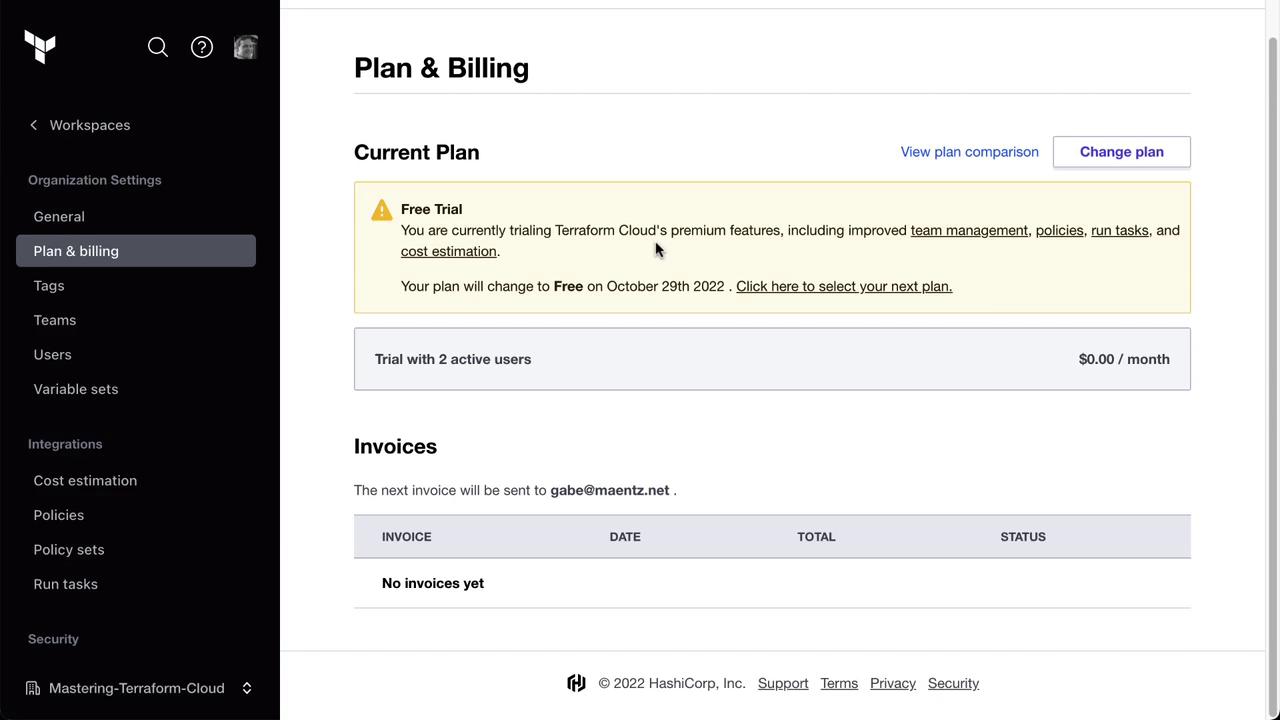
Task: Click the organization building icon
Action: [x=33, y=688]
